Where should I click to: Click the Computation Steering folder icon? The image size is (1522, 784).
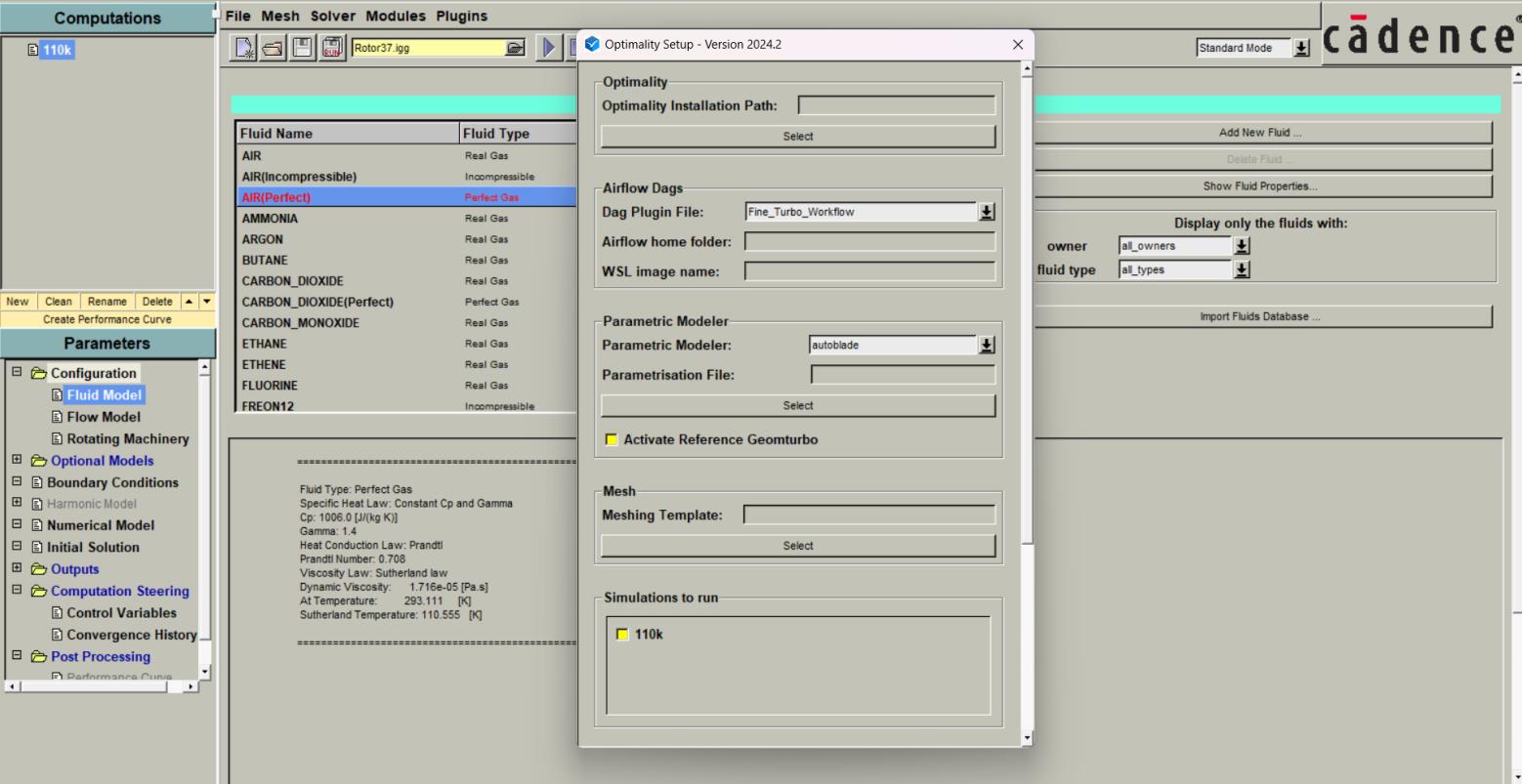pyautogui.click(x=39, y=591)
